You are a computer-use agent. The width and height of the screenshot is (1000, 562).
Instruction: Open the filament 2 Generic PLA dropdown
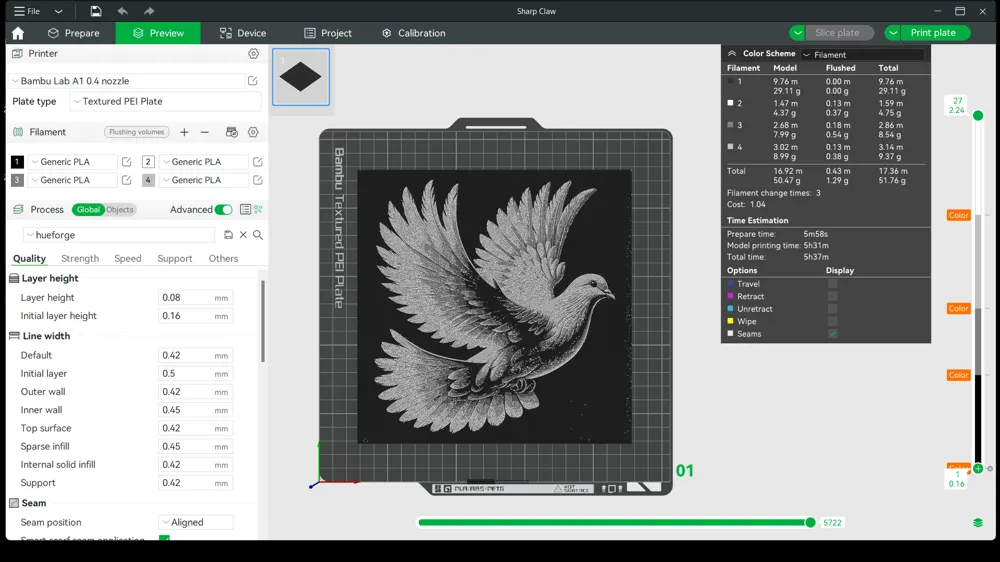[203, 162]
